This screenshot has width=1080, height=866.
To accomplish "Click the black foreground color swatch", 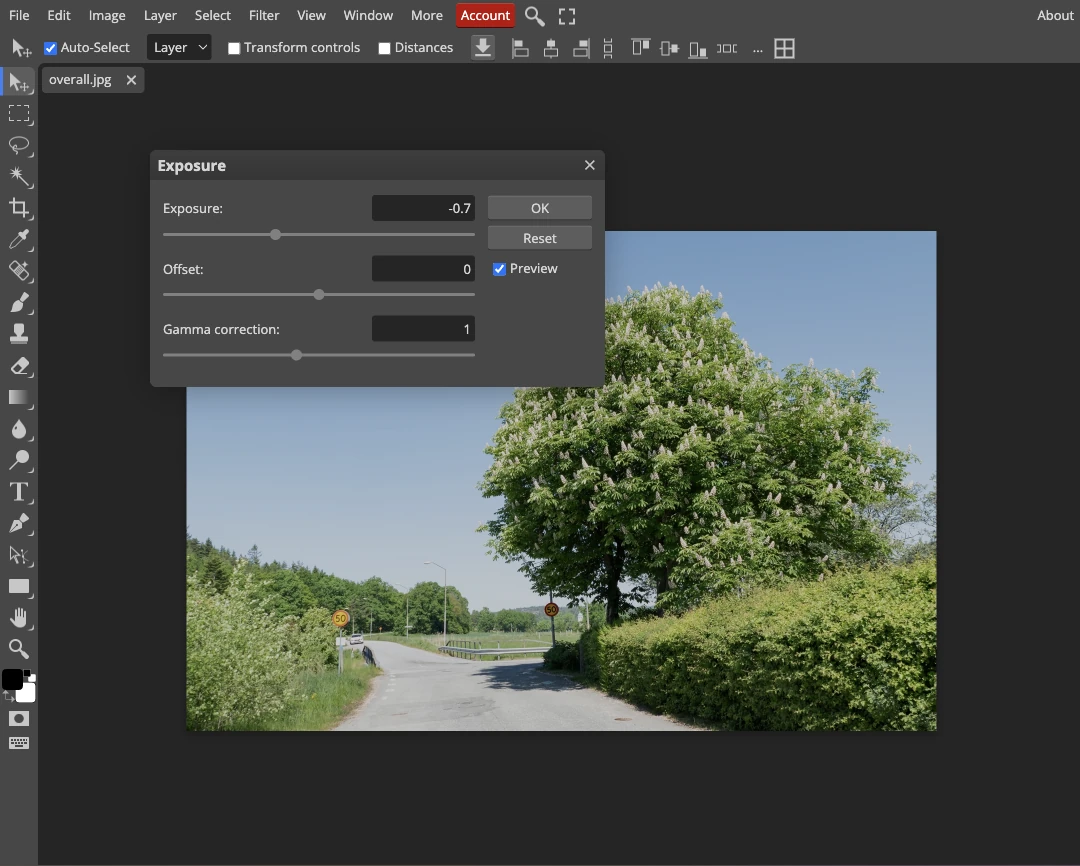I will [12, 679].
